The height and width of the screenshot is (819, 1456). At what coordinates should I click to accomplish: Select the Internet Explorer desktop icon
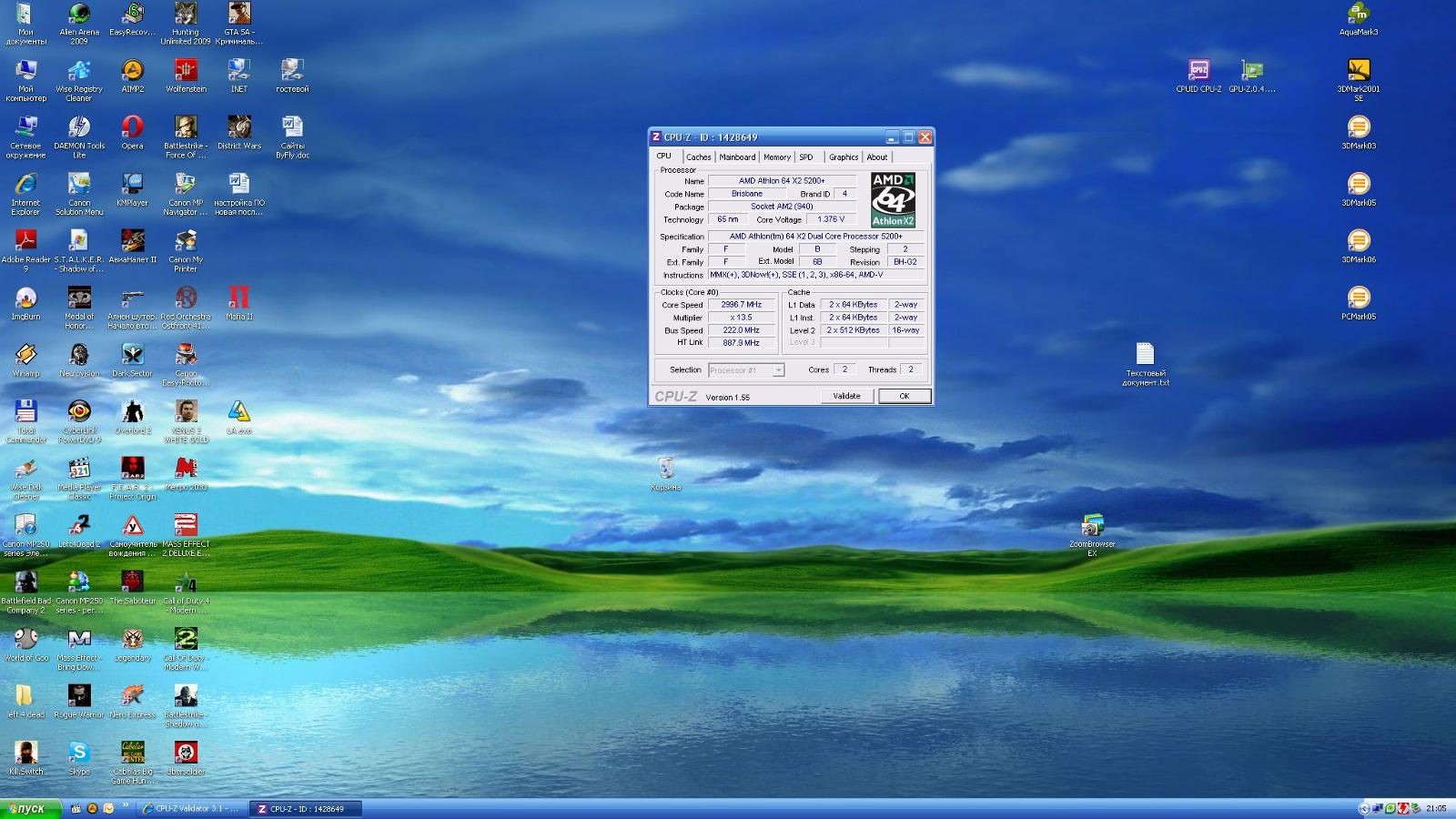[x=25, y=195]
